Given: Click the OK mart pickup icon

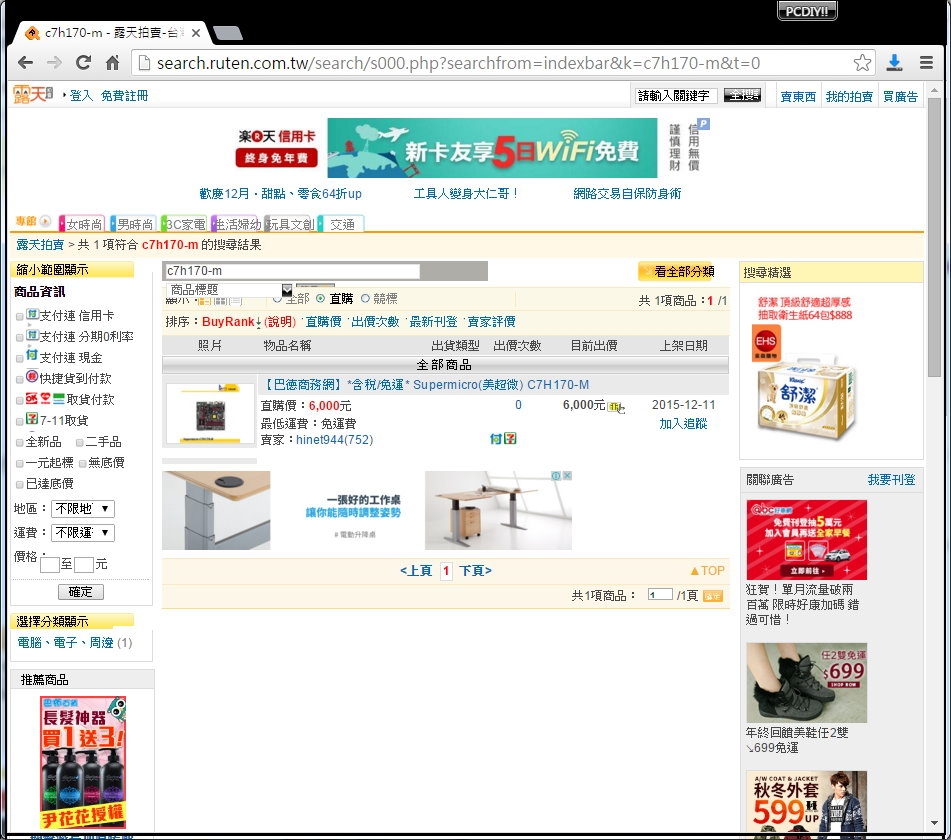Looking at the screenshot, I should click(x=32, y=398).
